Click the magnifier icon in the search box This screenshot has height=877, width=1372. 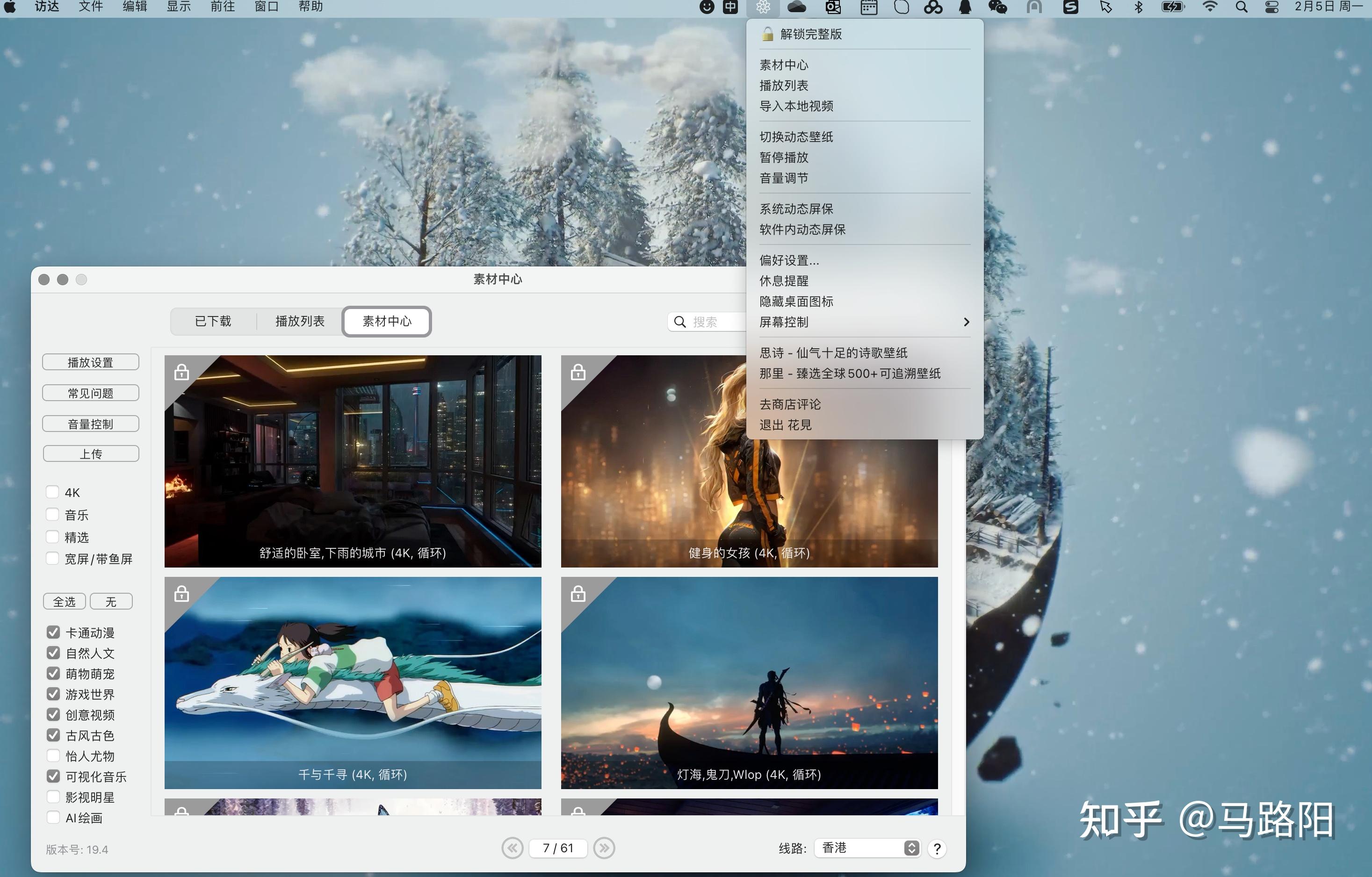[680, 321]
